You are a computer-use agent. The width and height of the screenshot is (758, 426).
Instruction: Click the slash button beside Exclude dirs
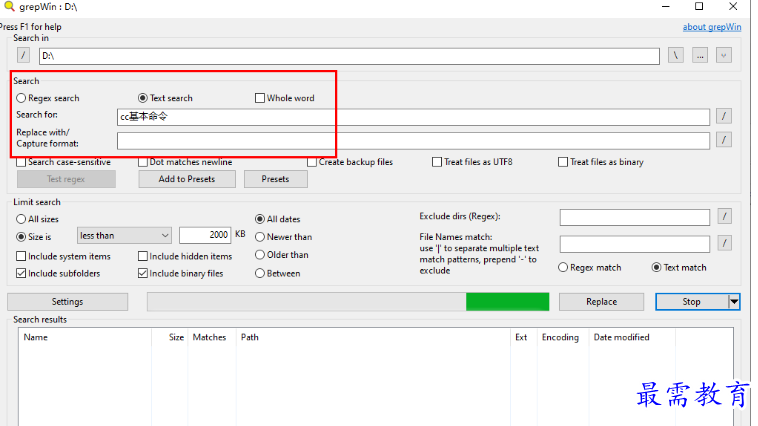(724, 216)
